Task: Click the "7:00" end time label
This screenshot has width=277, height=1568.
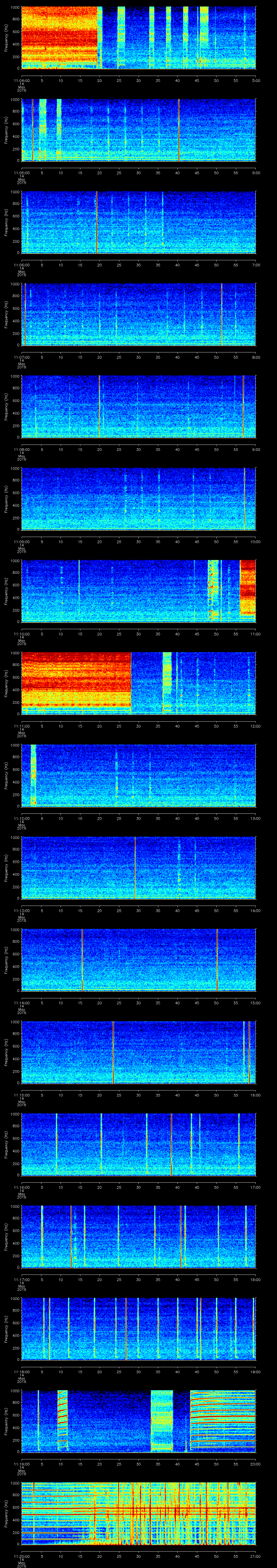Action: point(256,265)
